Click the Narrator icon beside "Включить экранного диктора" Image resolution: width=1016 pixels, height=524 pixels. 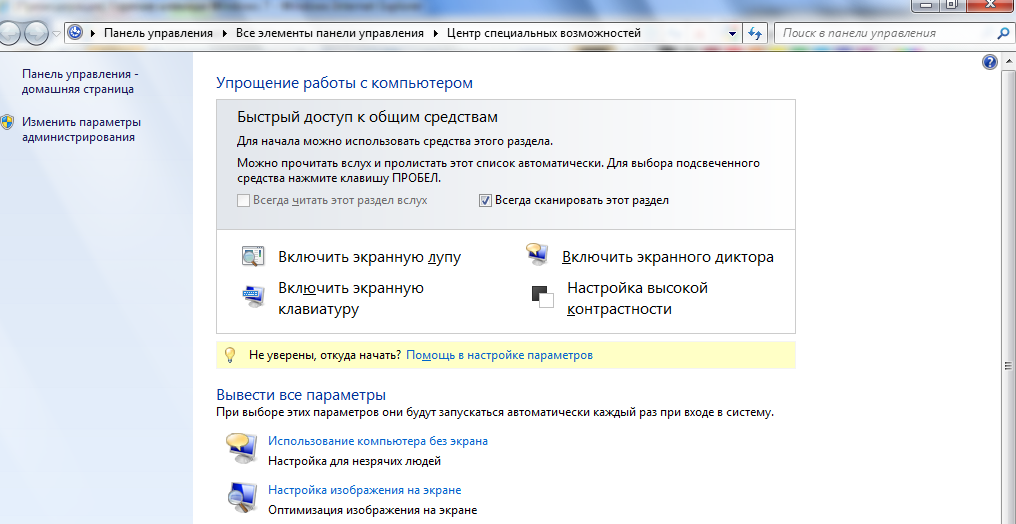coord(537,256)
